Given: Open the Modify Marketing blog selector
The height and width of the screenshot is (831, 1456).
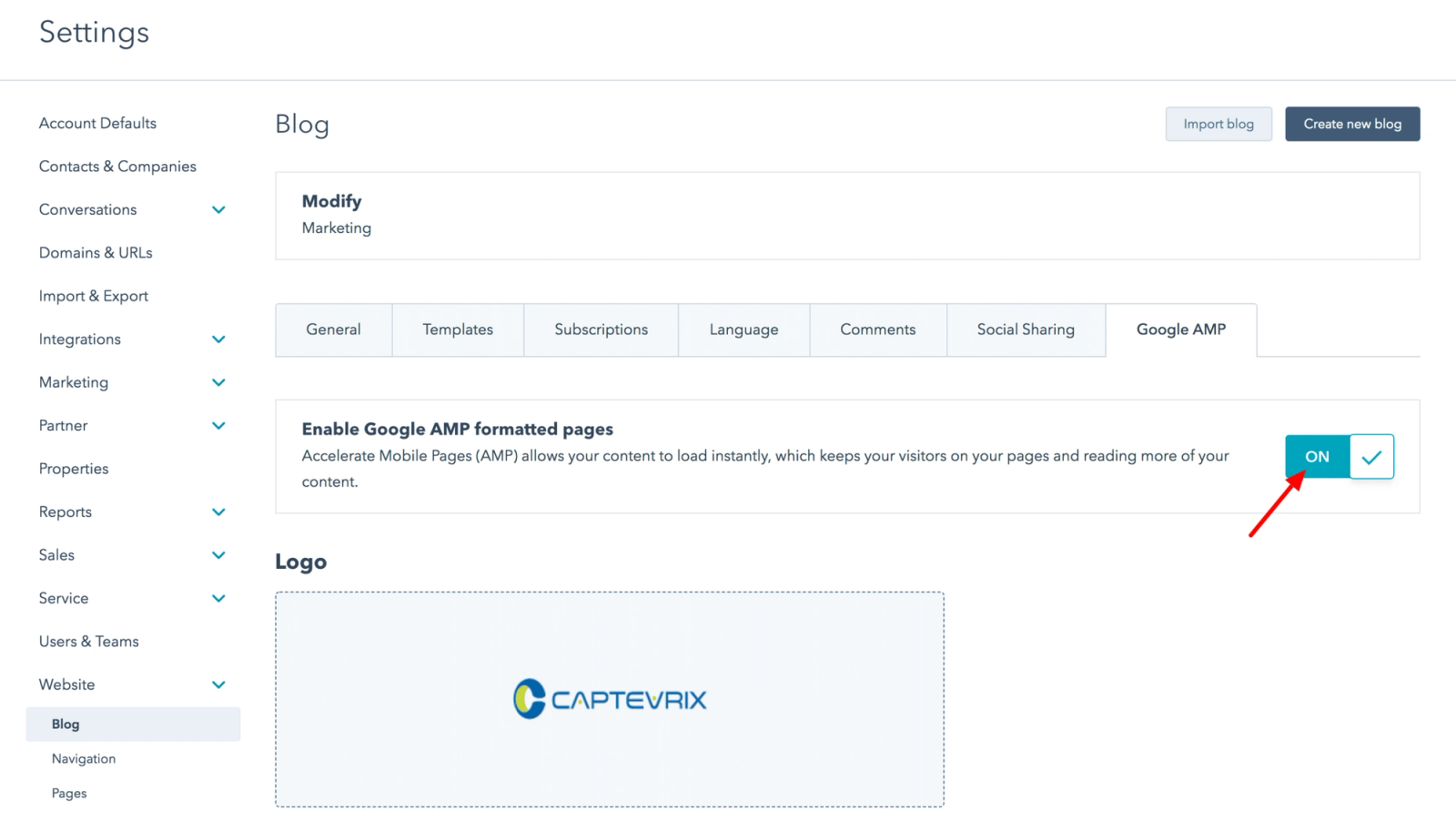Looking at the screenshot, I should coord(847,216).
